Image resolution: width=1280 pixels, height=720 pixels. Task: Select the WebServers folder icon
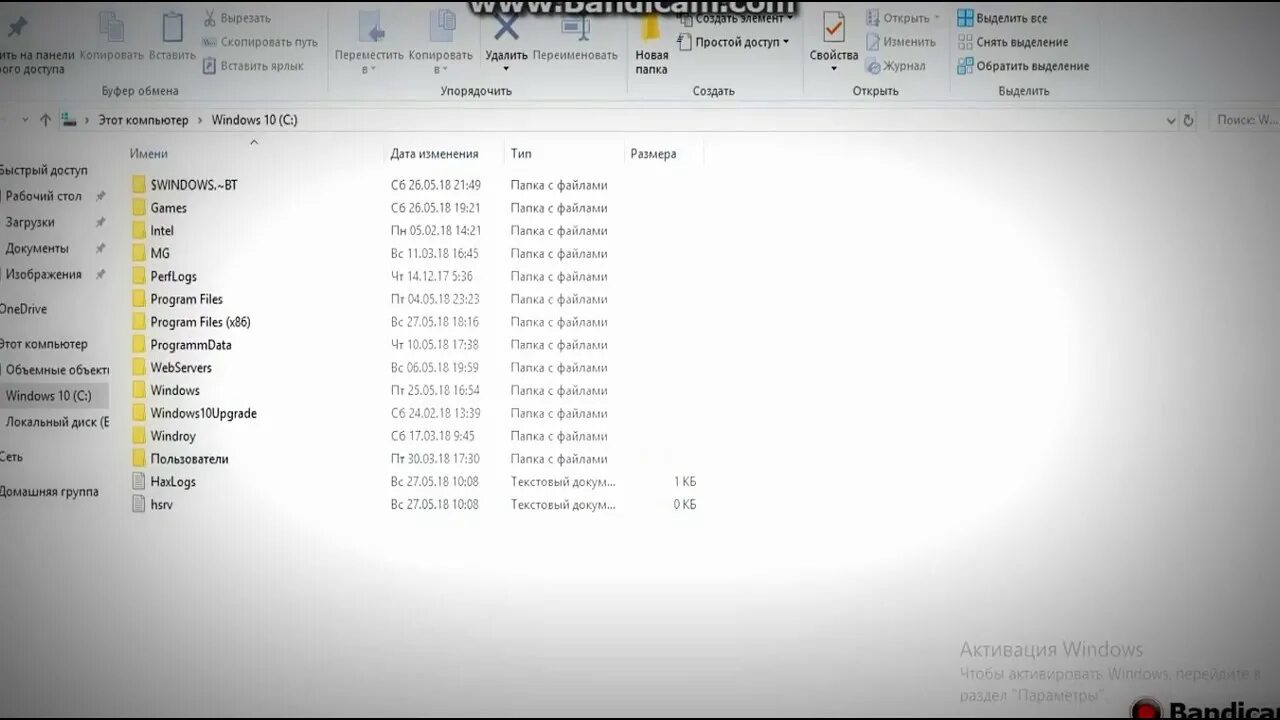pos(139,368)
